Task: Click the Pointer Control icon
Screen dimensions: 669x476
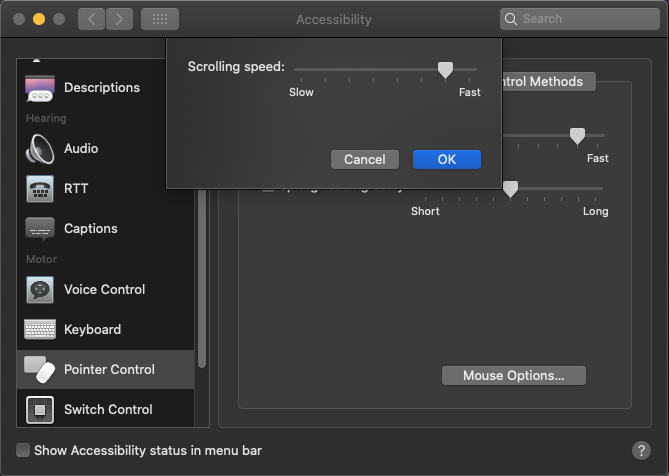Action: 40,369
